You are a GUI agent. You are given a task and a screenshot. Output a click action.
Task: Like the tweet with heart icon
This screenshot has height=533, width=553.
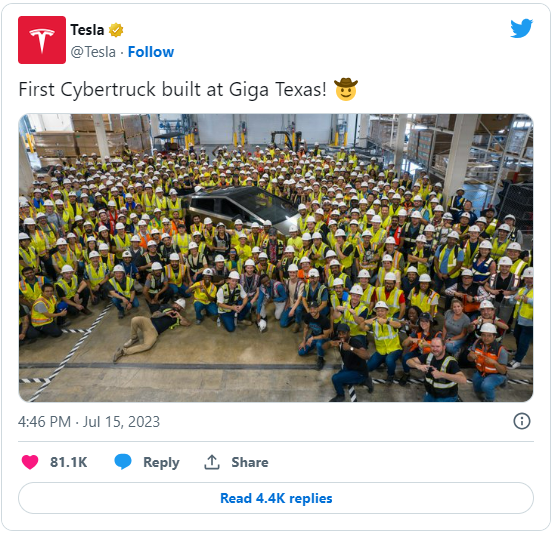point(30,462)
